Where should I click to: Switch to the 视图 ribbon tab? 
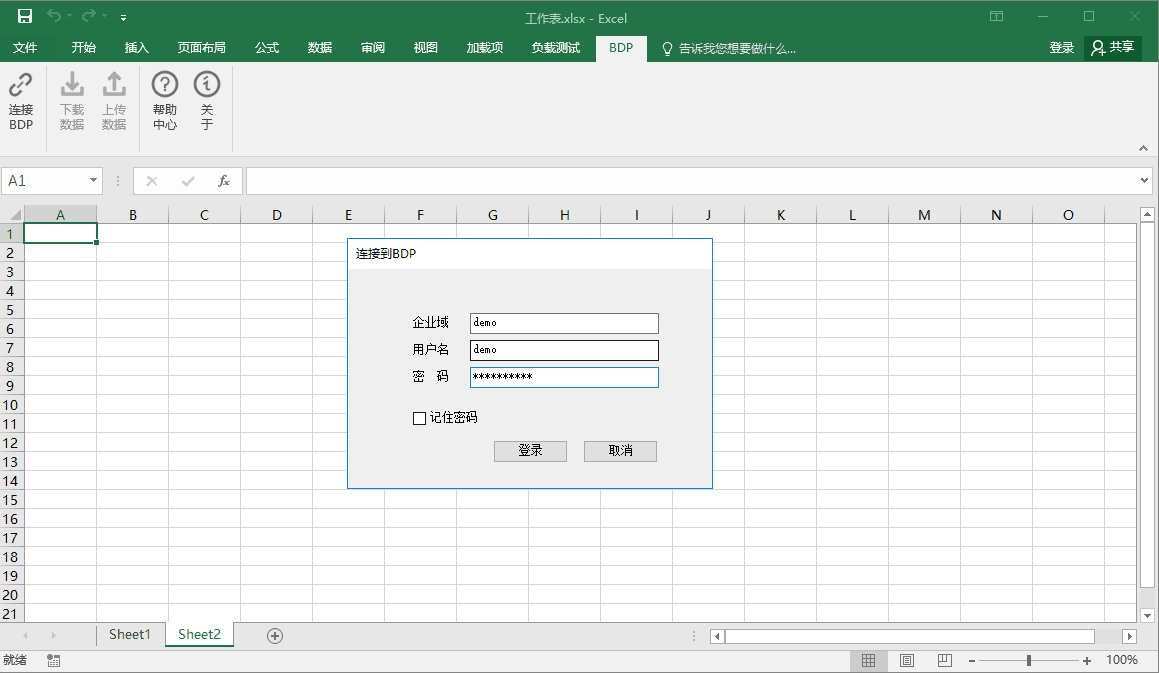(426, 48)
